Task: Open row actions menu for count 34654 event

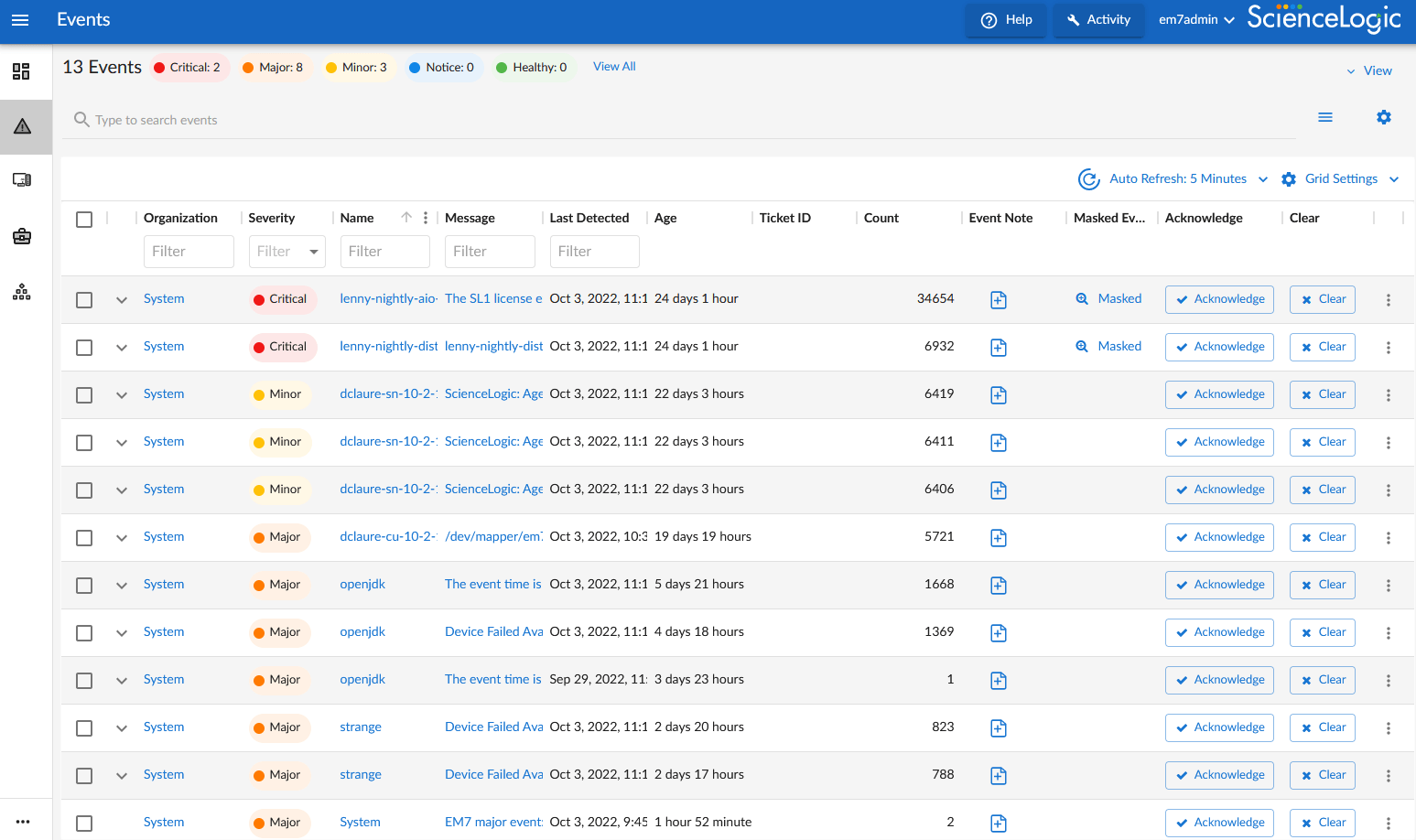Action: 1389,300
